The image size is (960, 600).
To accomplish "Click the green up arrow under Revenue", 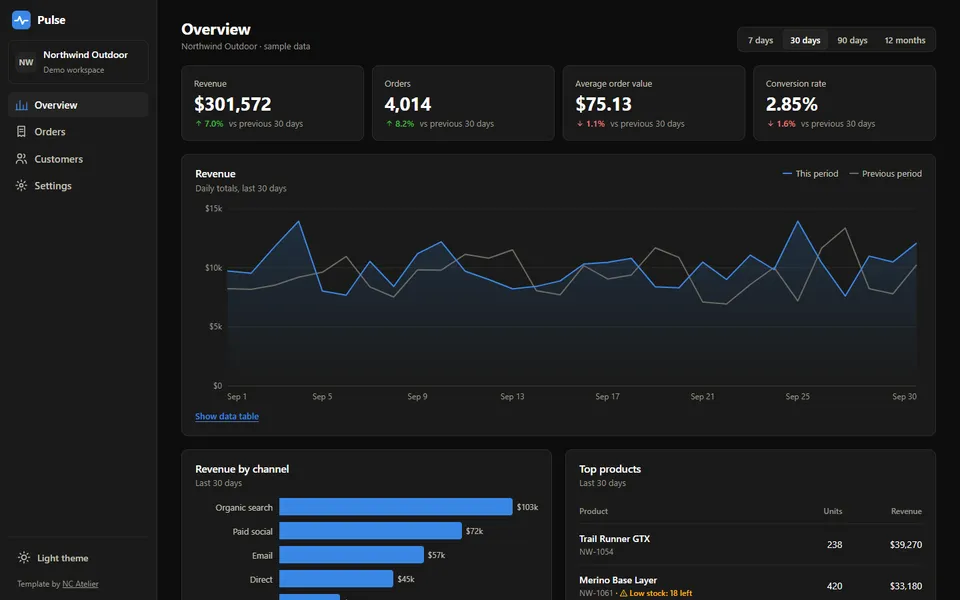I will [198, 124].
